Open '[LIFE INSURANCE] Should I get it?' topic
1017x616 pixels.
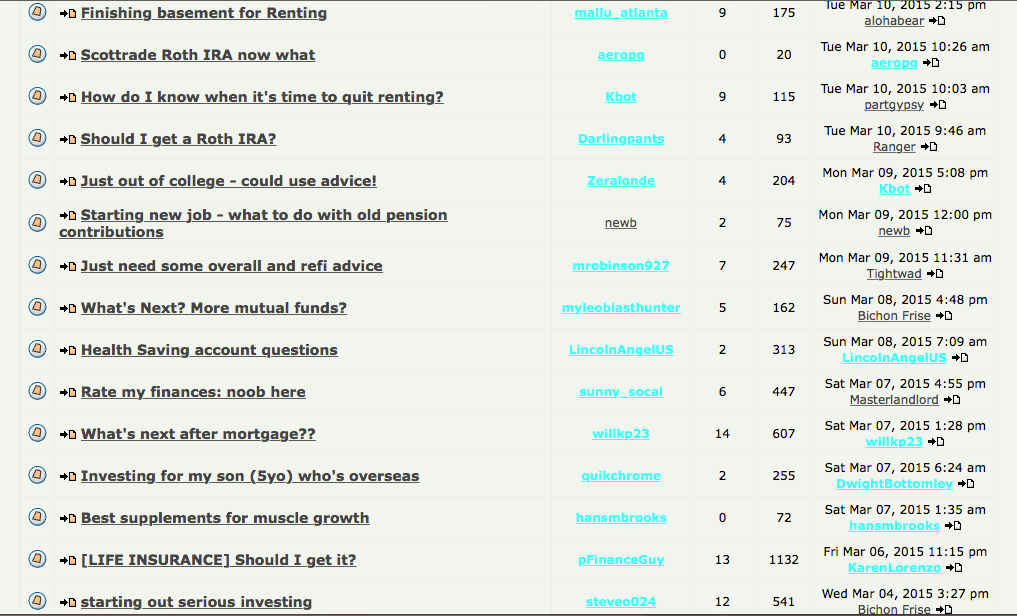pos(219,560)
